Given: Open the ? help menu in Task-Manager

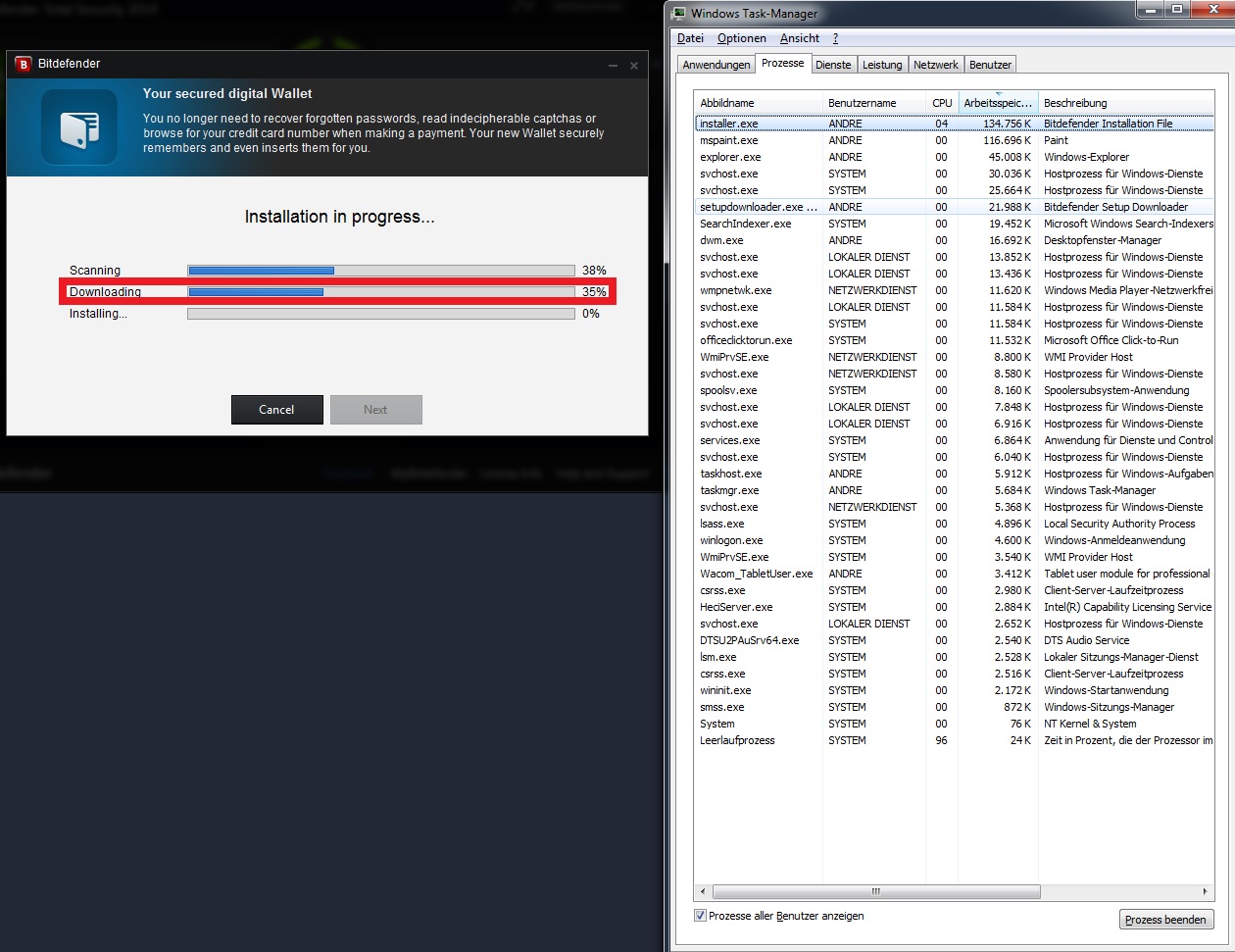Looking at the screenshot, I should click(835, 38).
